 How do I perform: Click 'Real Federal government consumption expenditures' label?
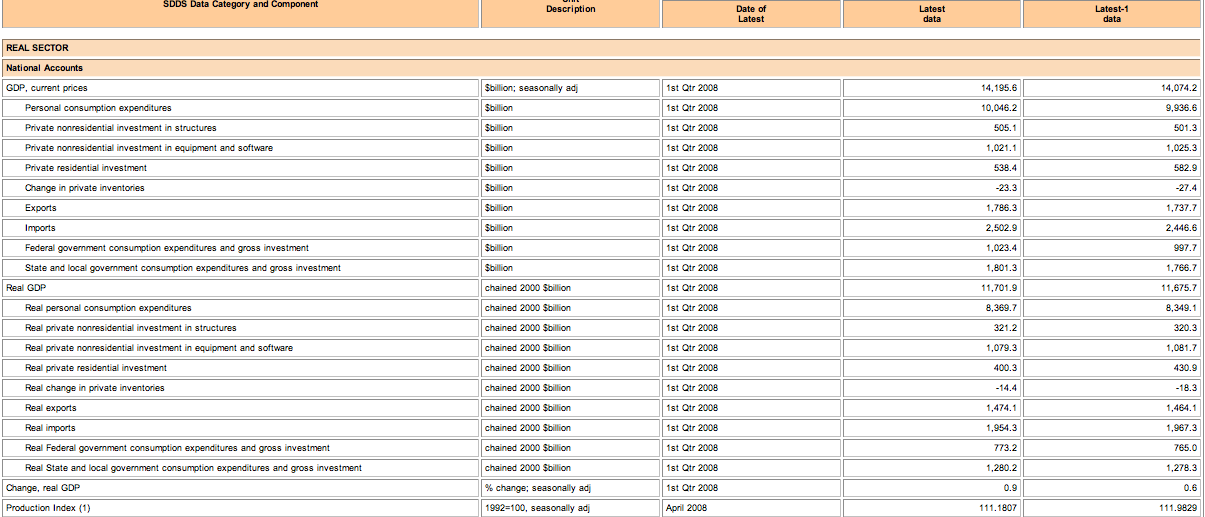click(x=177, y=448)
